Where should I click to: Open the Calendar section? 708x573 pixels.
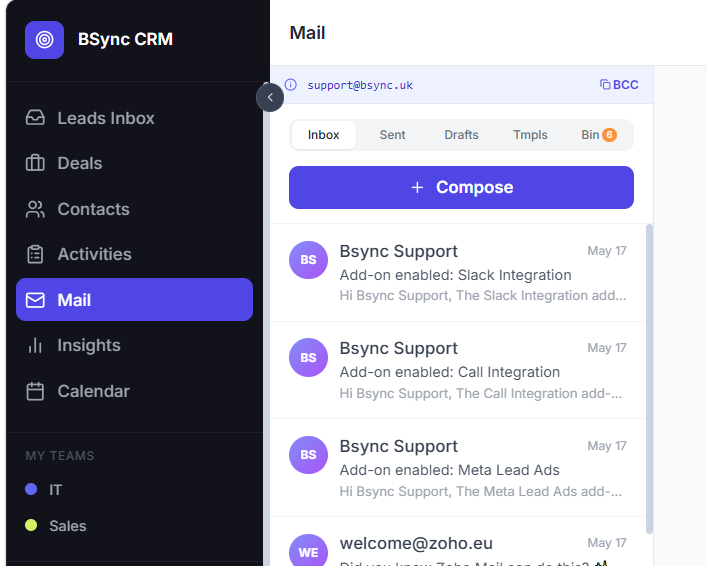(135, 391)
